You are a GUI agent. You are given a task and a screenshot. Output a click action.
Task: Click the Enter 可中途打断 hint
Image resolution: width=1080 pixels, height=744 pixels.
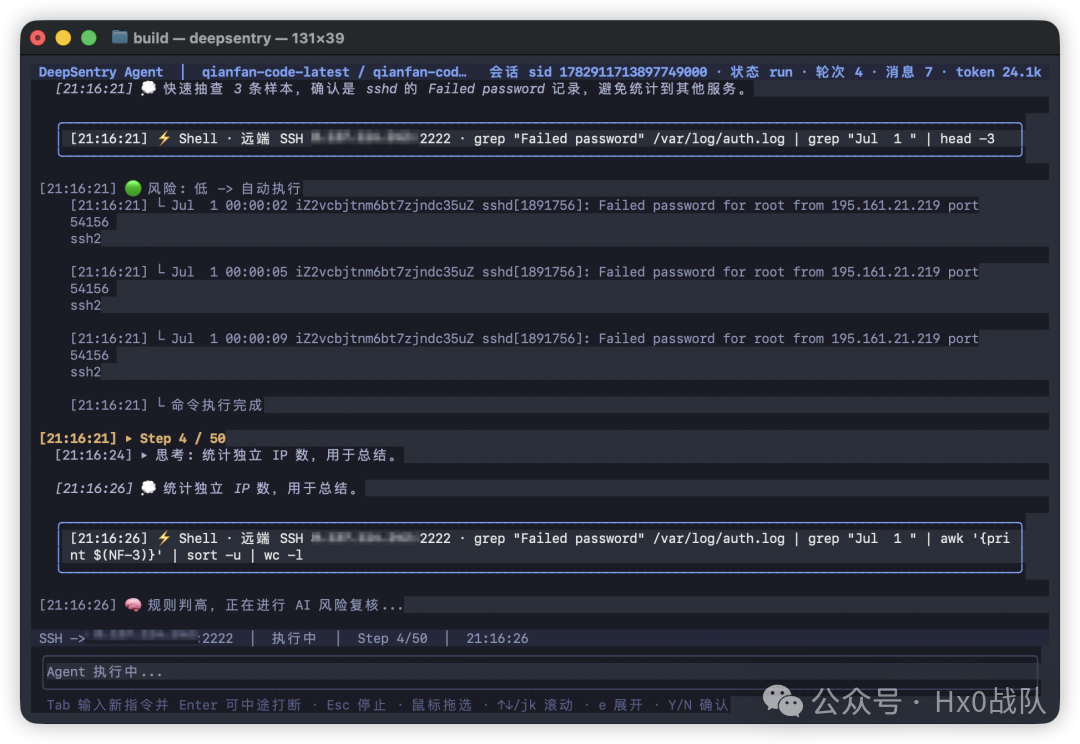tap(240, 705)
